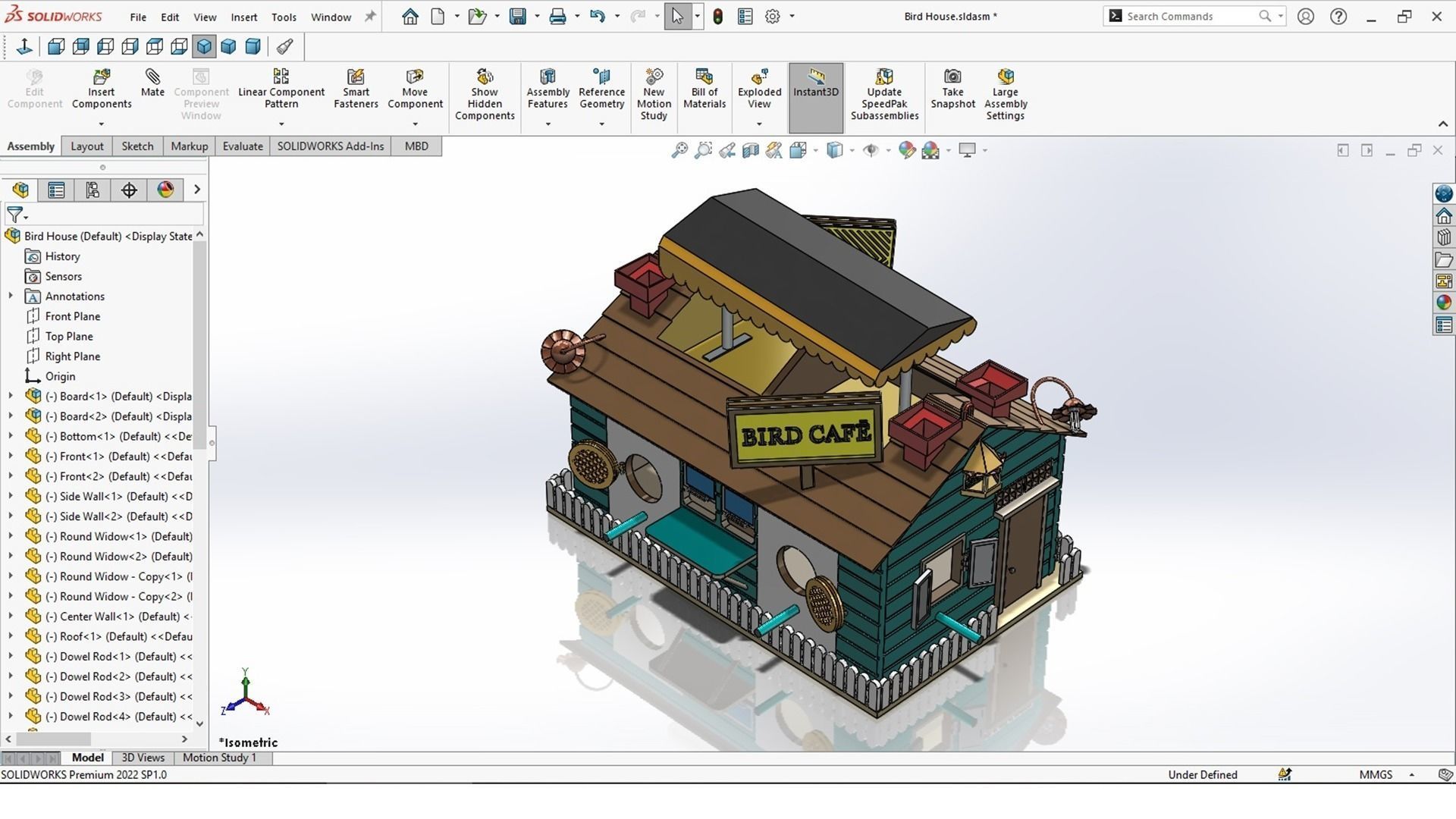This screenshot has width=1456, height=819.
Task: Click Update SpeedPak Subassemblies
Action: (884, 95)
